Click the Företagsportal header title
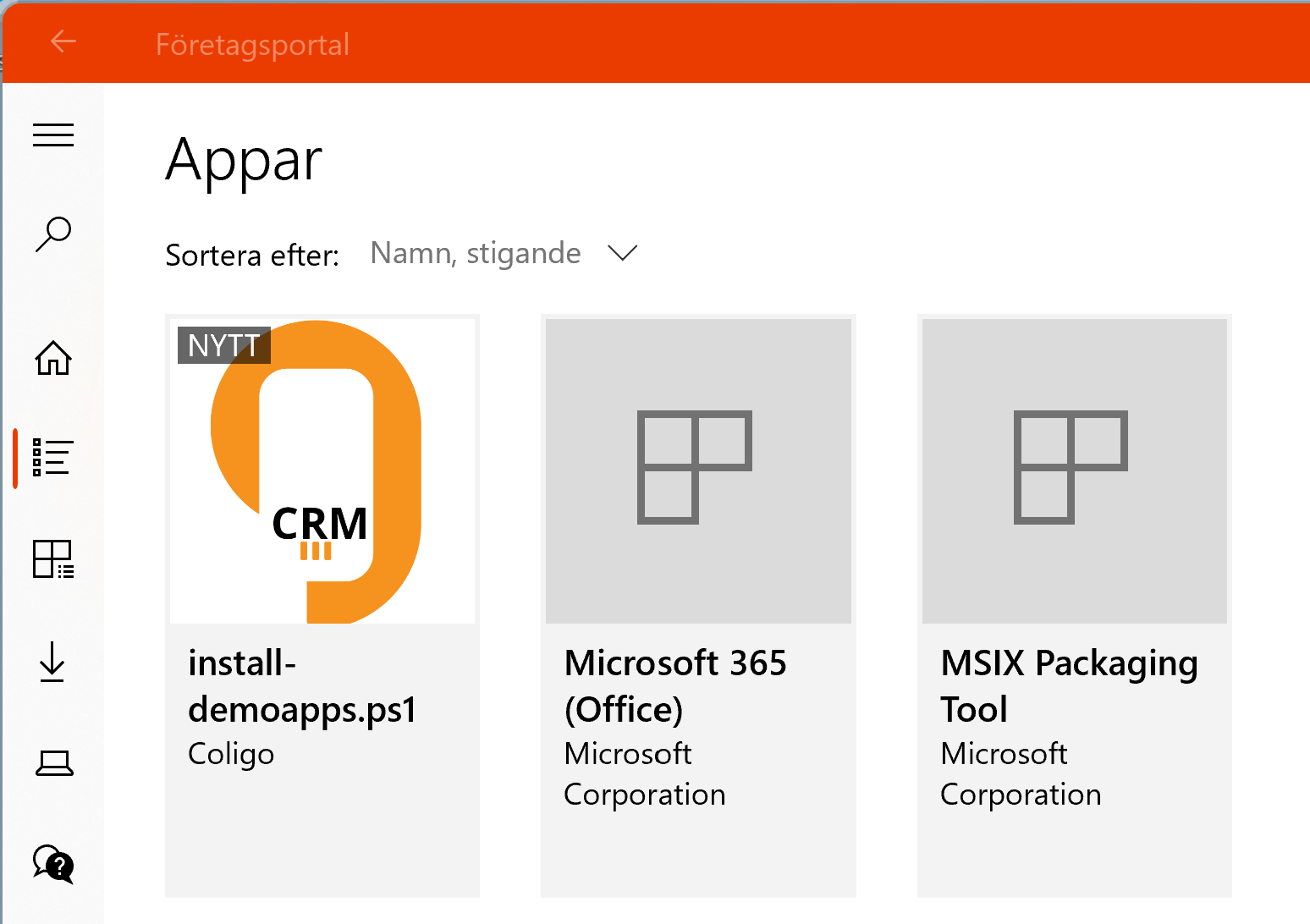 252,45
